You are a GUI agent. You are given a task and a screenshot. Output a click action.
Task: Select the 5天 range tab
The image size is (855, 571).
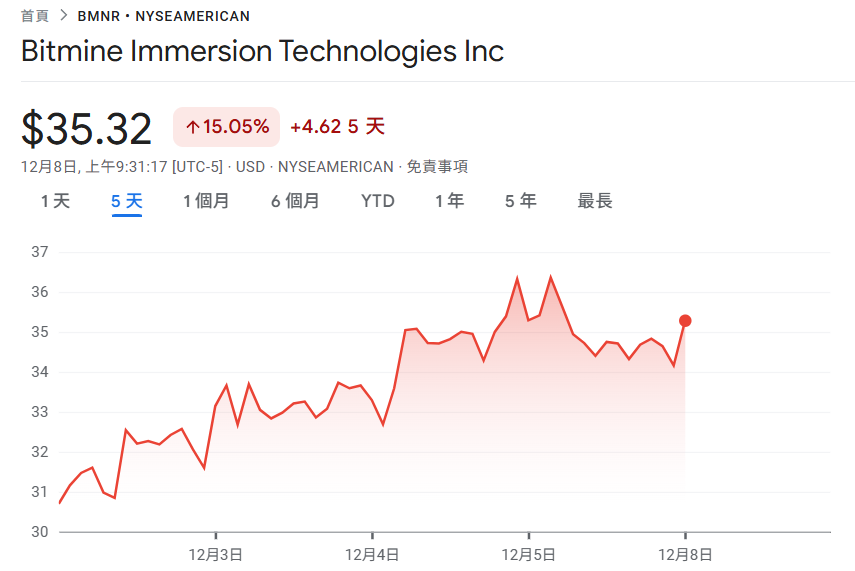coord(127,201)
